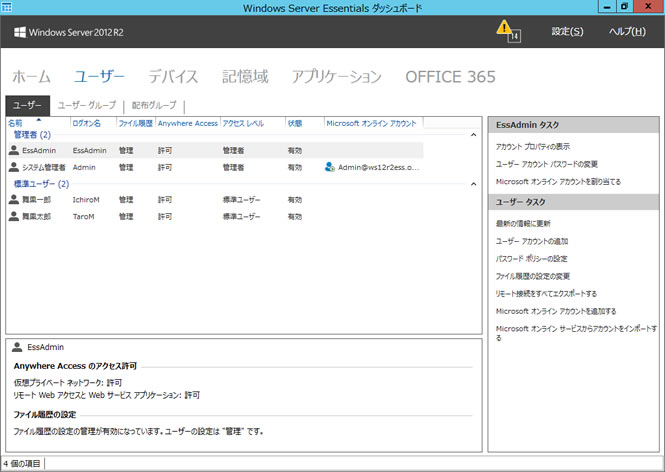Click ユーザー アカウントの追加 task
This screenshot has width=665, height=472.
532,241
